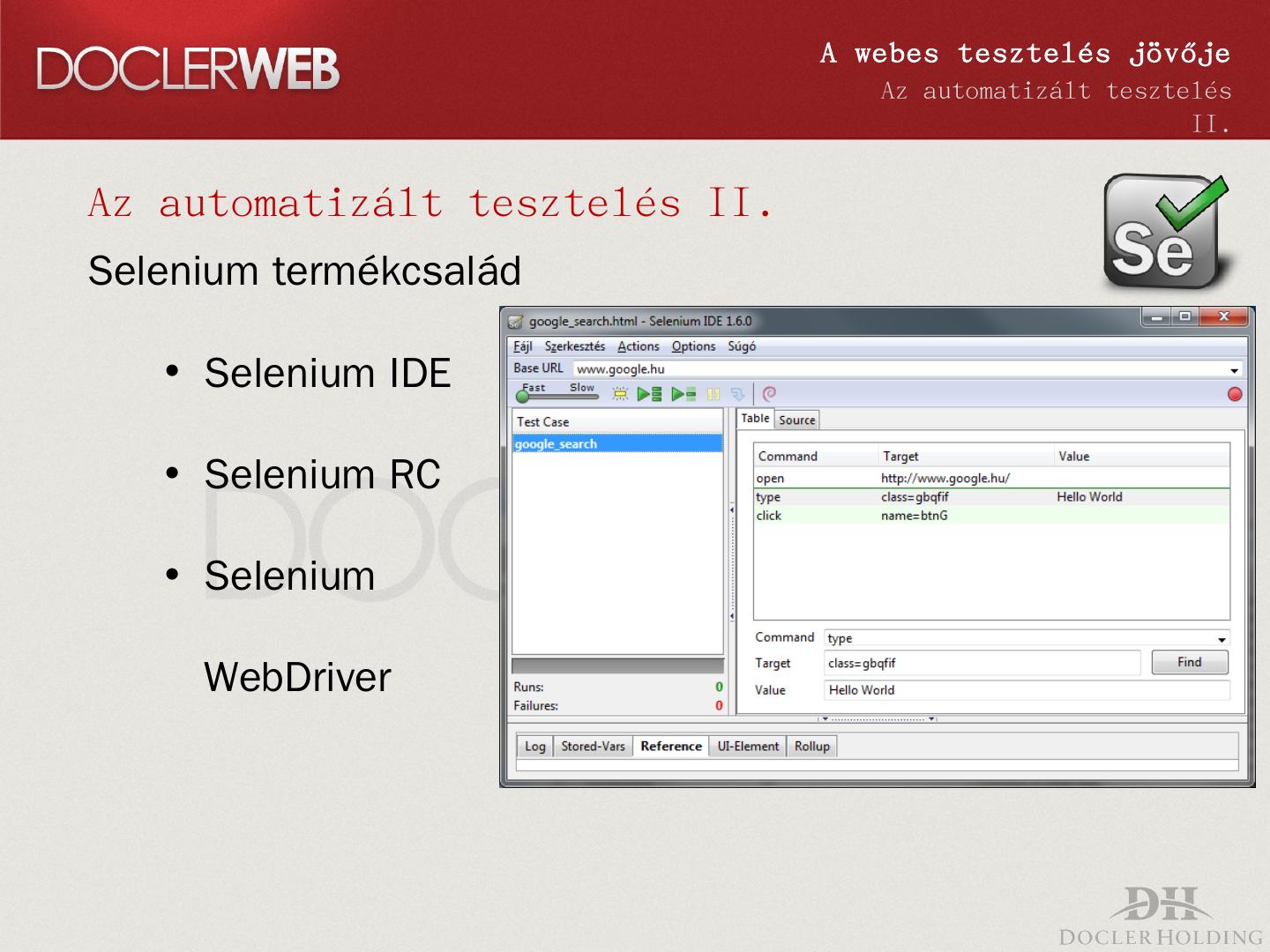
Task: Click the 'Selenium IDE' bullet text
Action: point(327,374)
